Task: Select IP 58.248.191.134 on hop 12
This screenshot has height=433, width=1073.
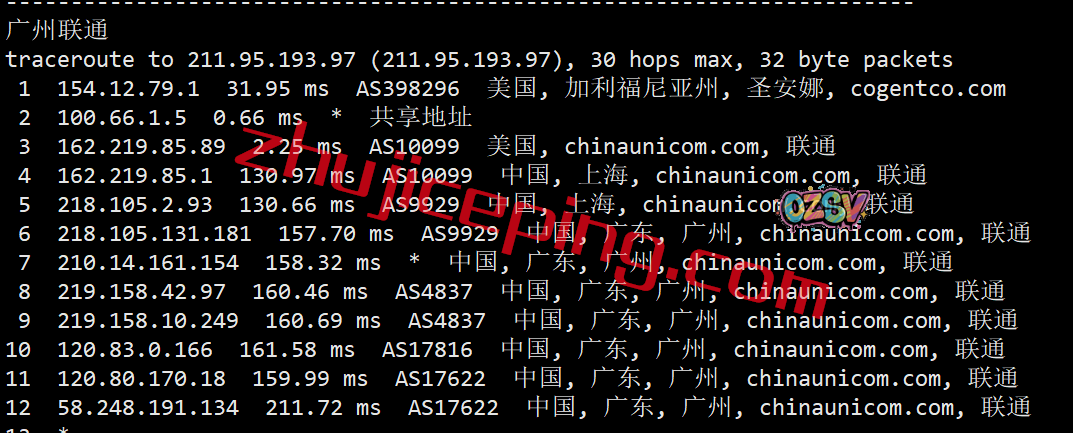Action: point(148,408)
